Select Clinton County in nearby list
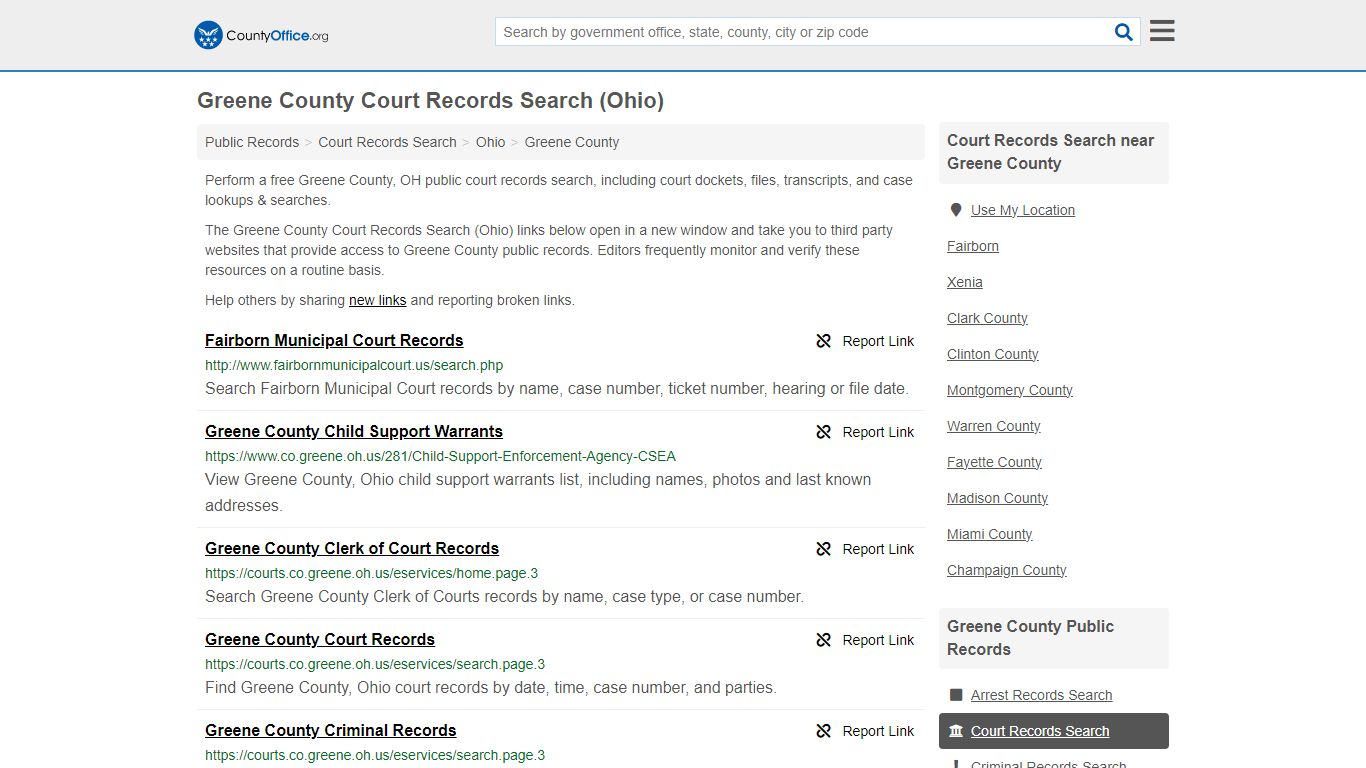Viewport: 1366px width, 768px height. (x=993, y=354)
